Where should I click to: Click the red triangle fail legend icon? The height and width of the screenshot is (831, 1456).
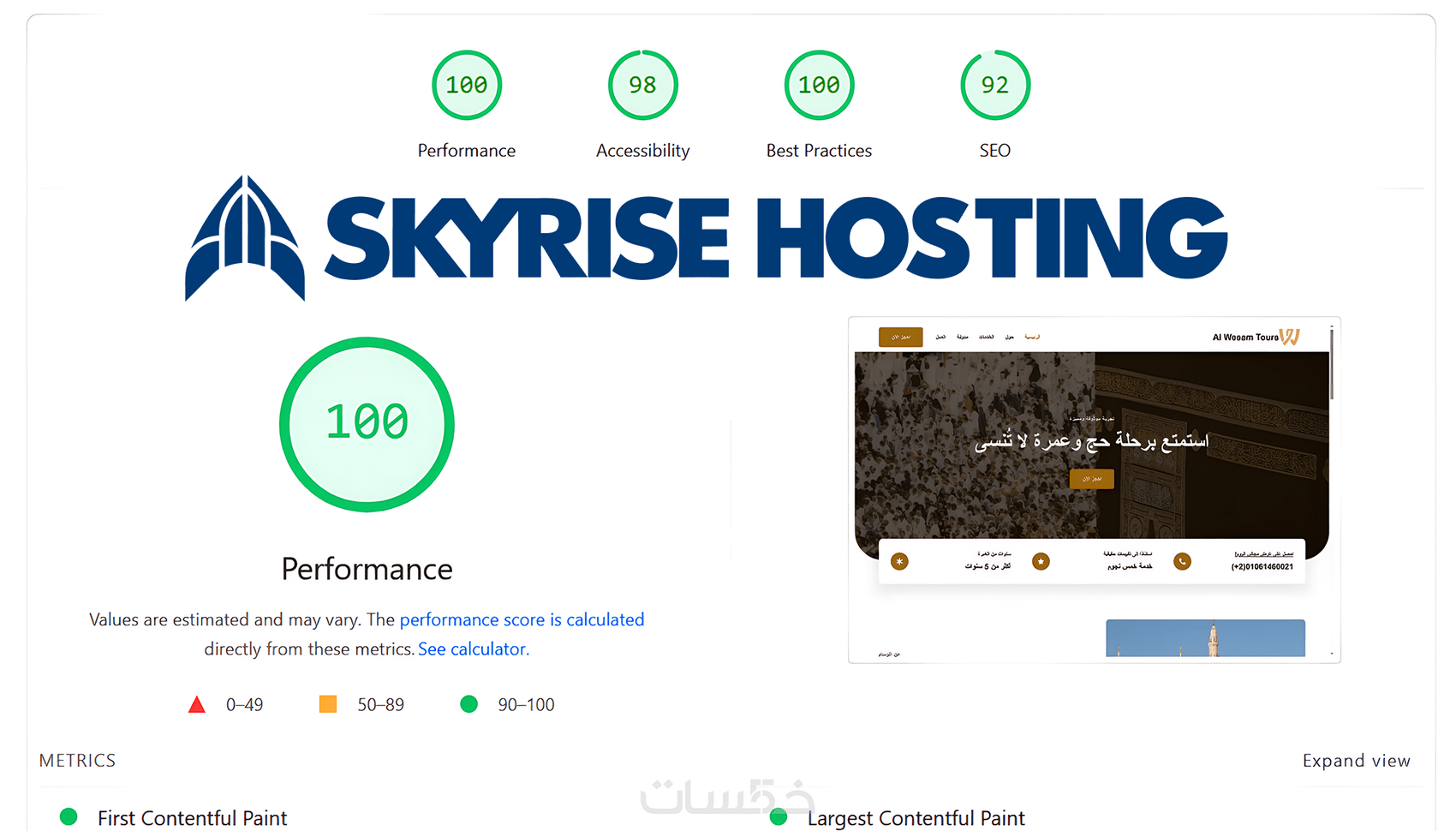click(x=197, y=704)
